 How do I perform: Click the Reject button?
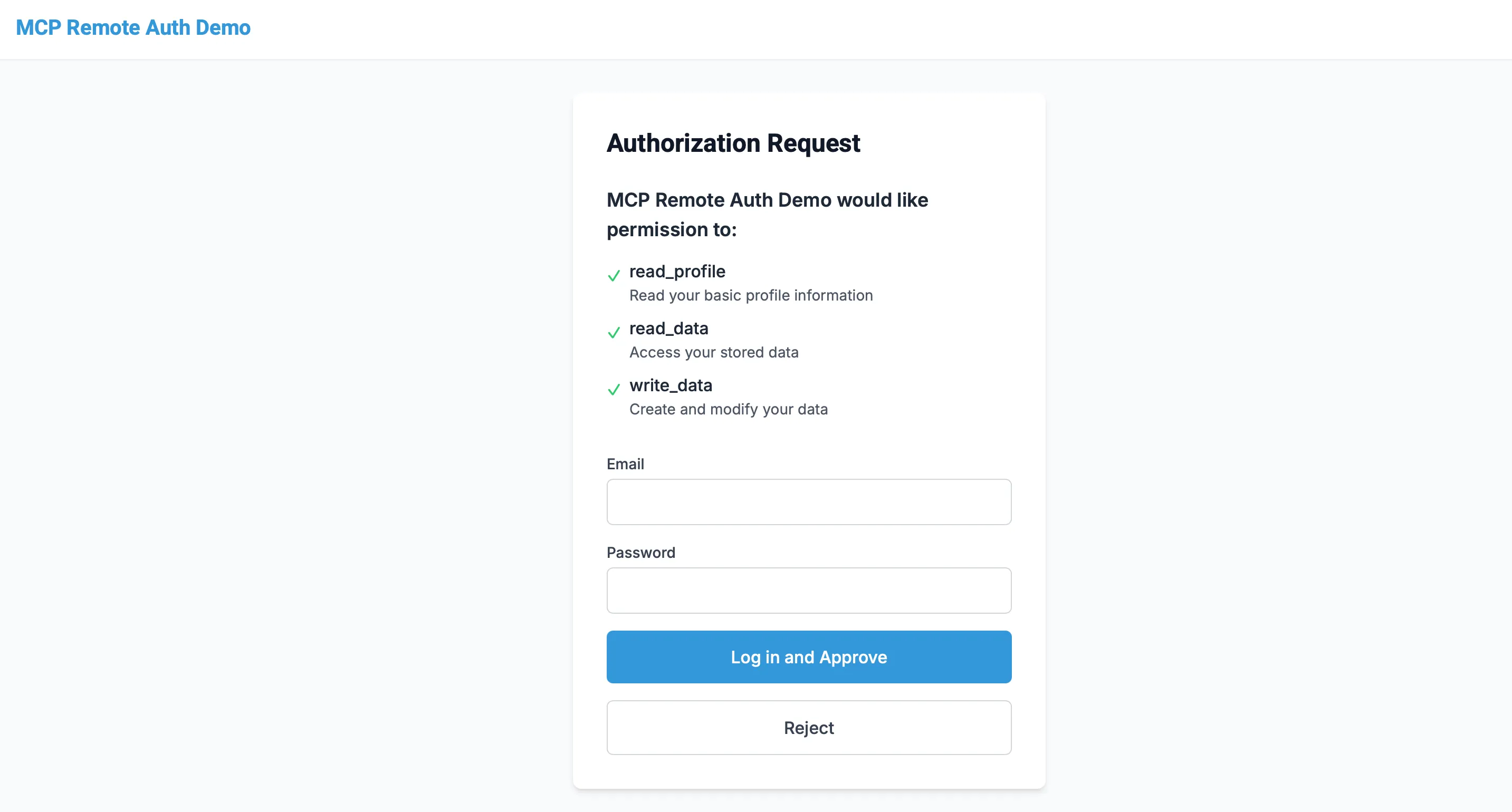pyautogui.click(x=809, y=728)
